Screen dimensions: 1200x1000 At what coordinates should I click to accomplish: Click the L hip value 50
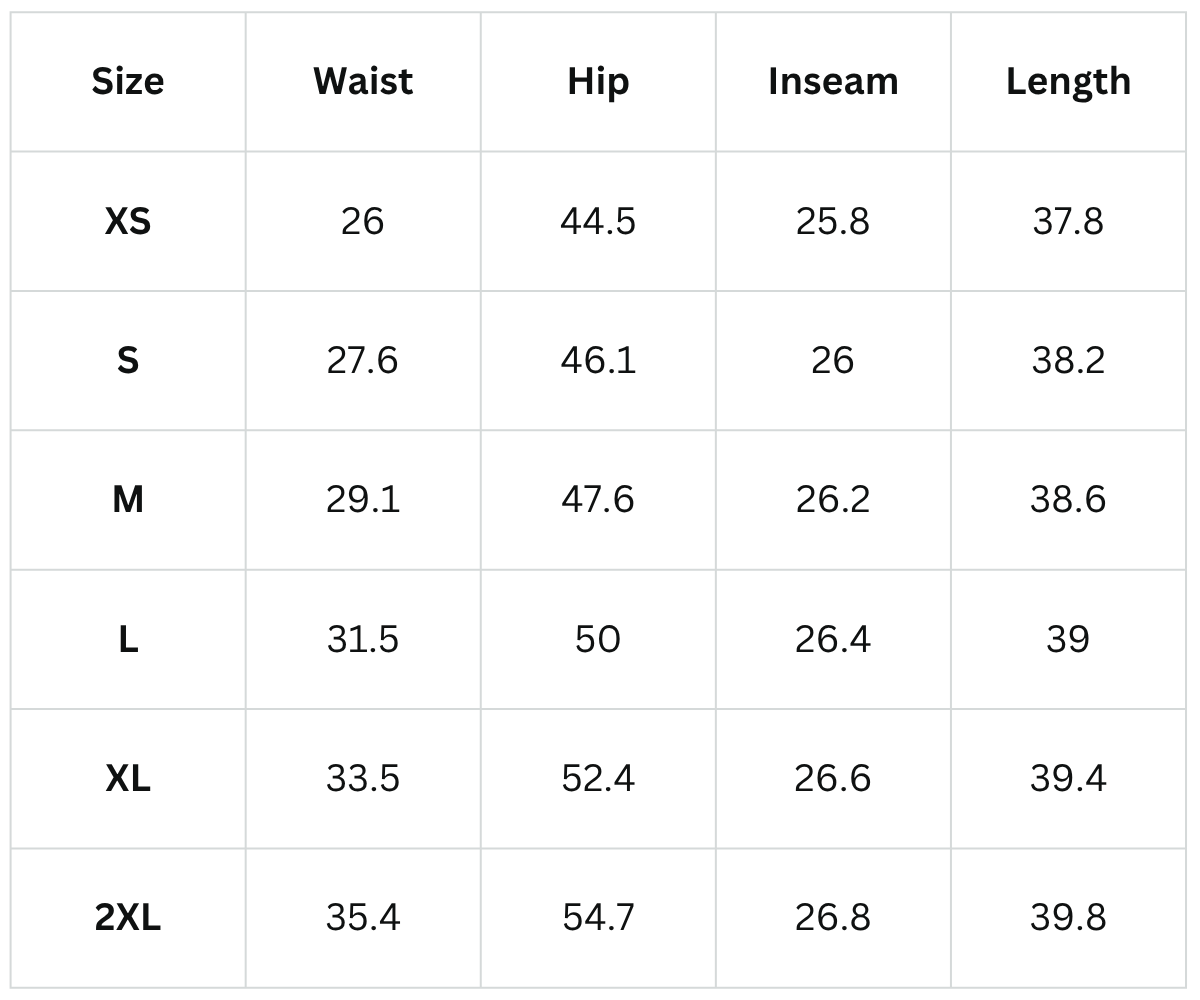598,639
